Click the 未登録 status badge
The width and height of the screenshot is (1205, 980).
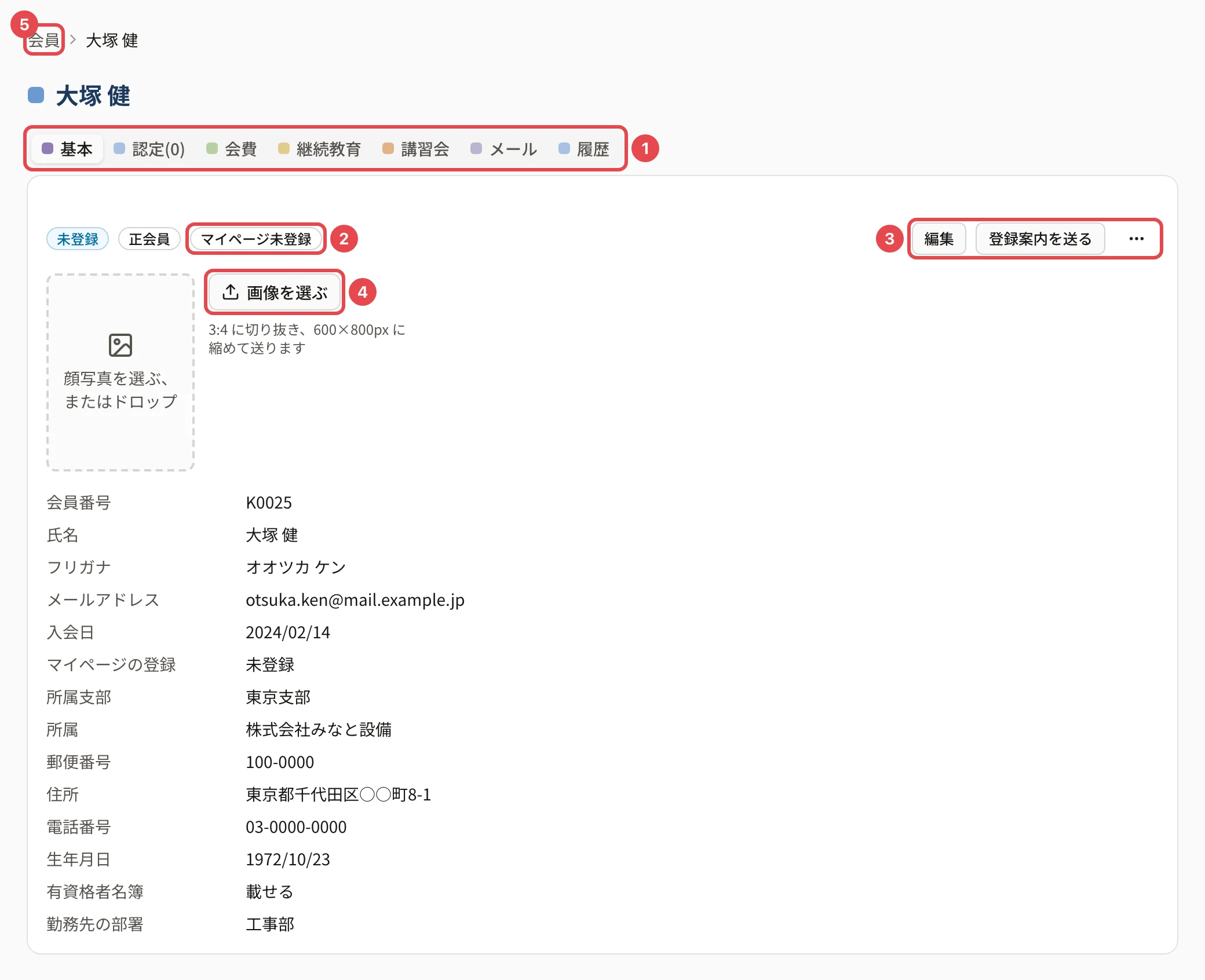(x=78, y=239)
